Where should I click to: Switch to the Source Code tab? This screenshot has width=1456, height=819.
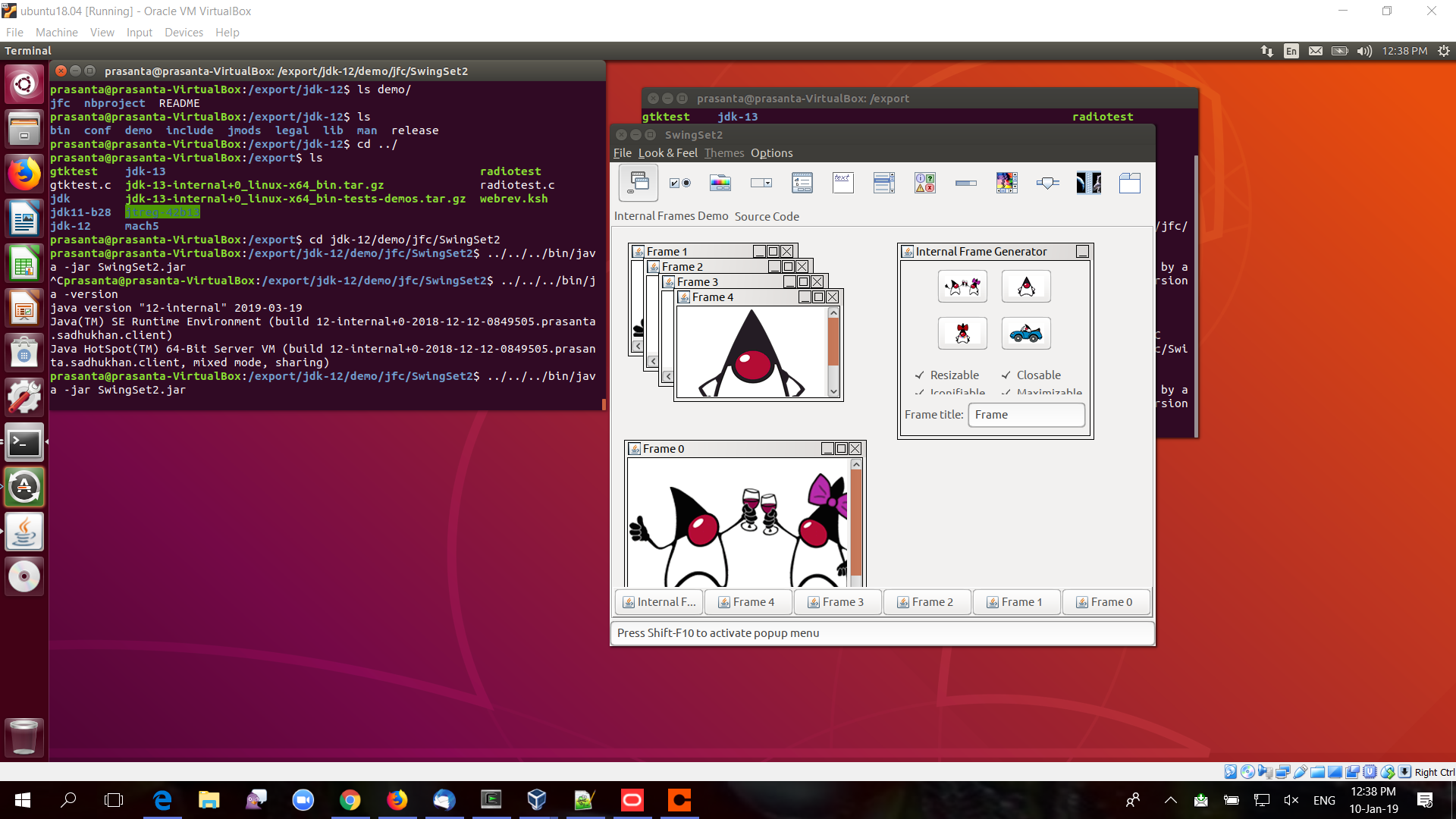pos(766,217)
